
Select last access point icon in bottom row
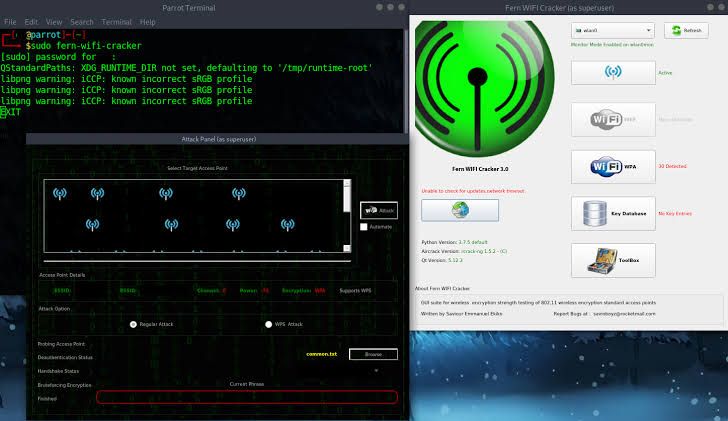click(287, 225)
